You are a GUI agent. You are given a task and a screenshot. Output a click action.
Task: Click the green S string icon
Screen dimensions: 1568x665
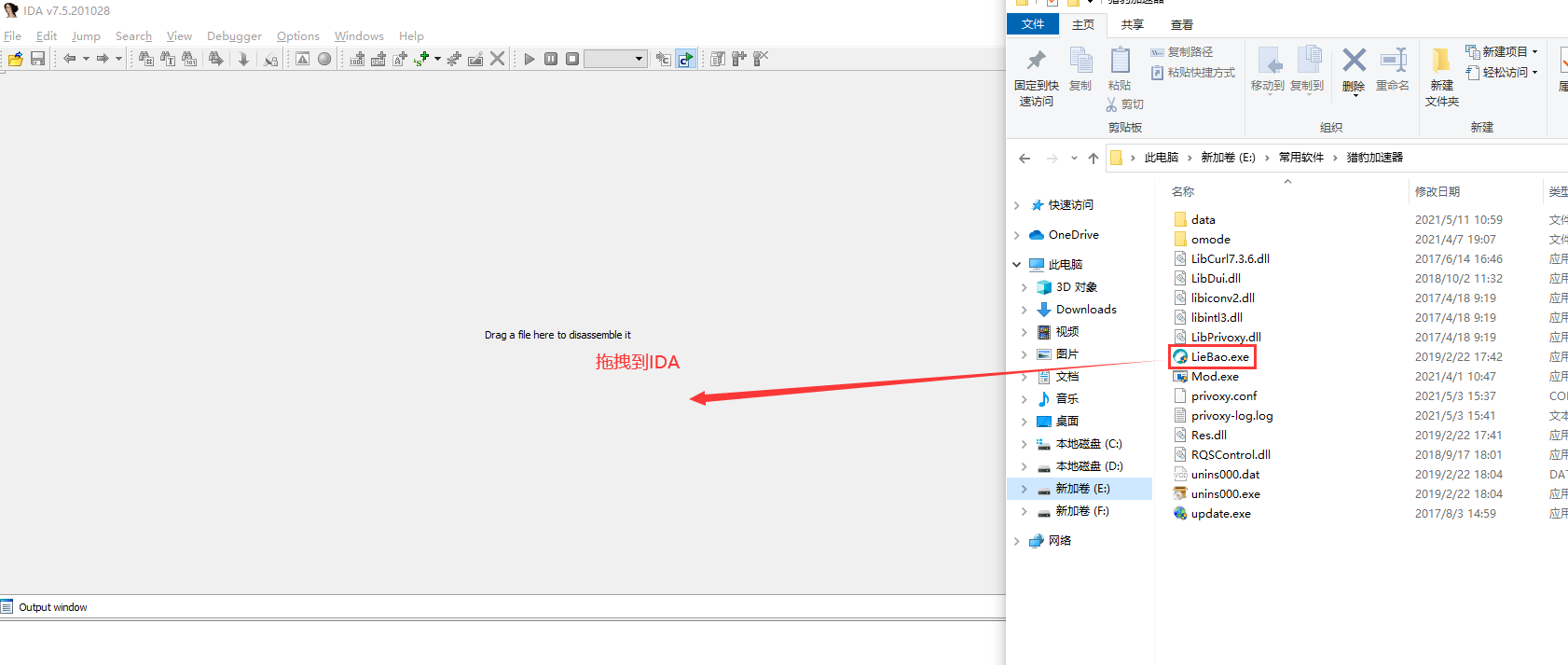pyautogui.click(x=421, y=59)
